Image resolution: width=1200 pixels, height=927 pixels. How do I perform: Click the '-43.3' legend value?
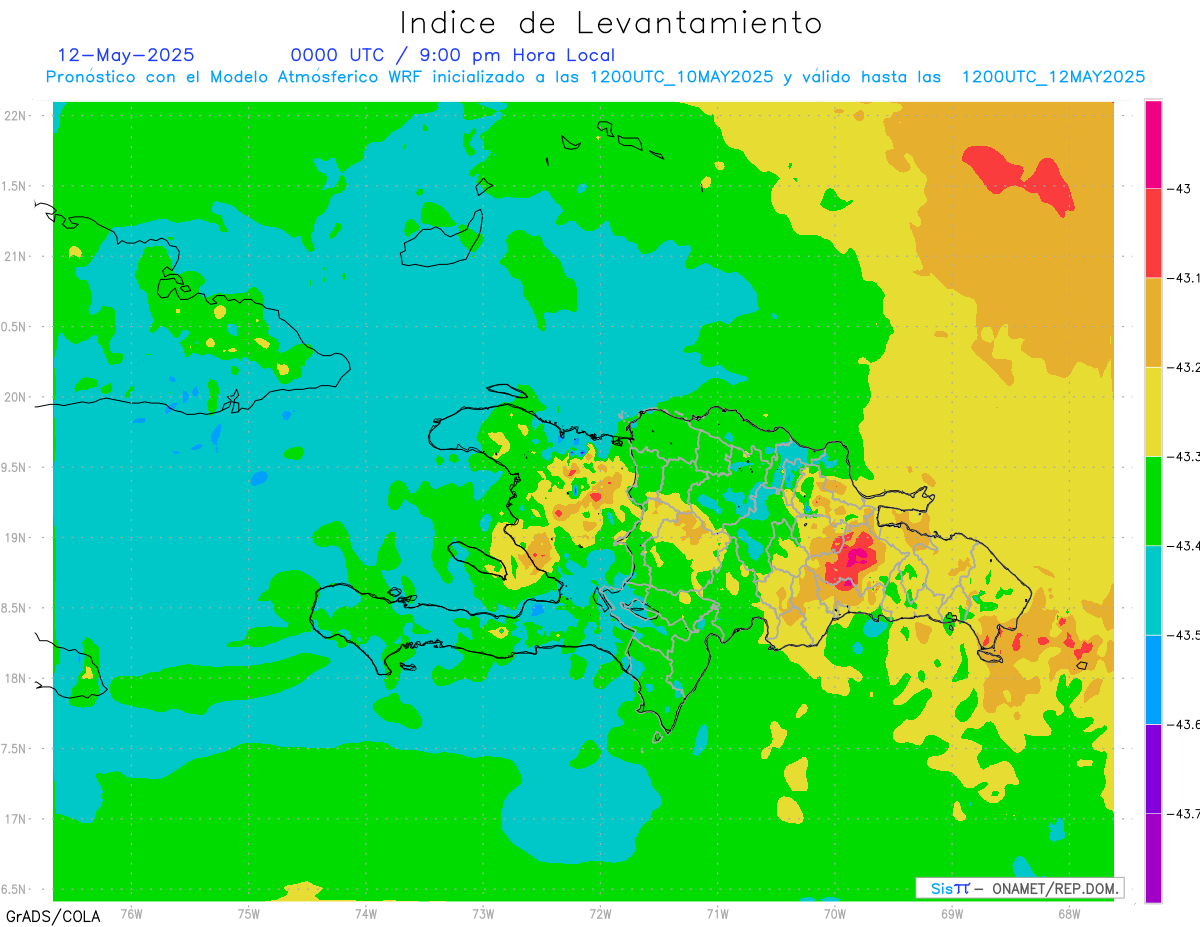(1185, 456)
